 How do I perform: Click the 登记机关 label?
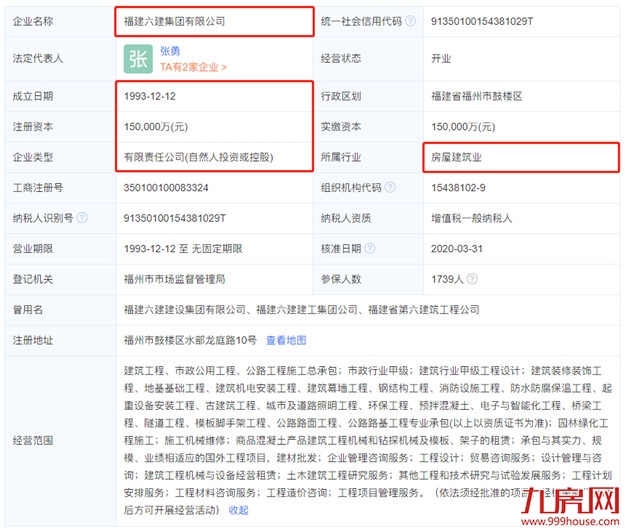33,279
